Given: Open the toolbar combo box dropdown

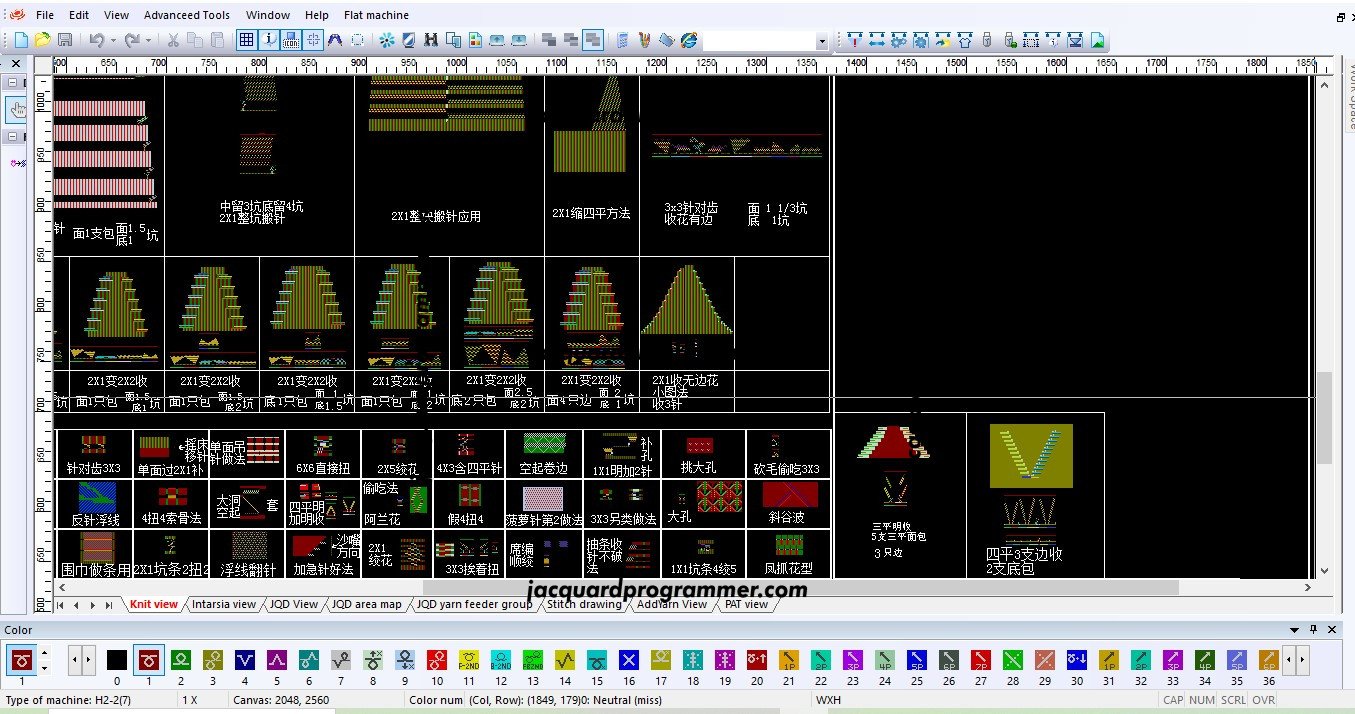Looking at the screenshot, I should point(821,42).
